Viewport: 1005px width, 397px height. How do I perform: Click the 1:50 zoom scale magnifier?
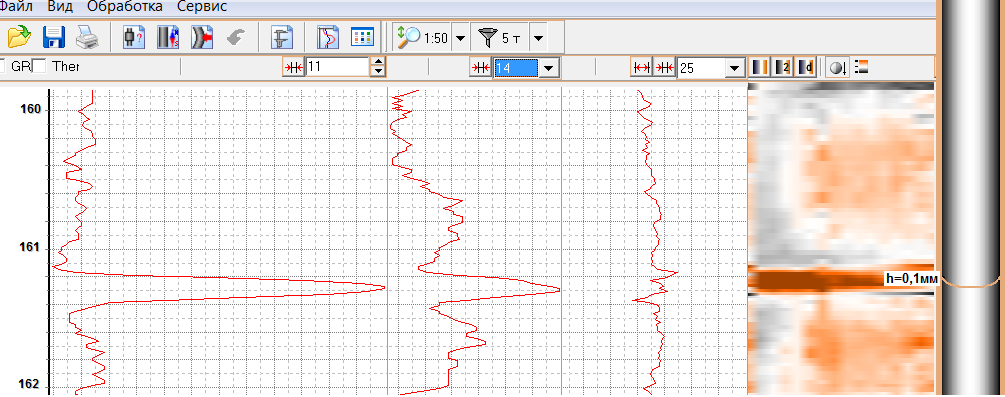pyautogui.click(x=422, y=38)
